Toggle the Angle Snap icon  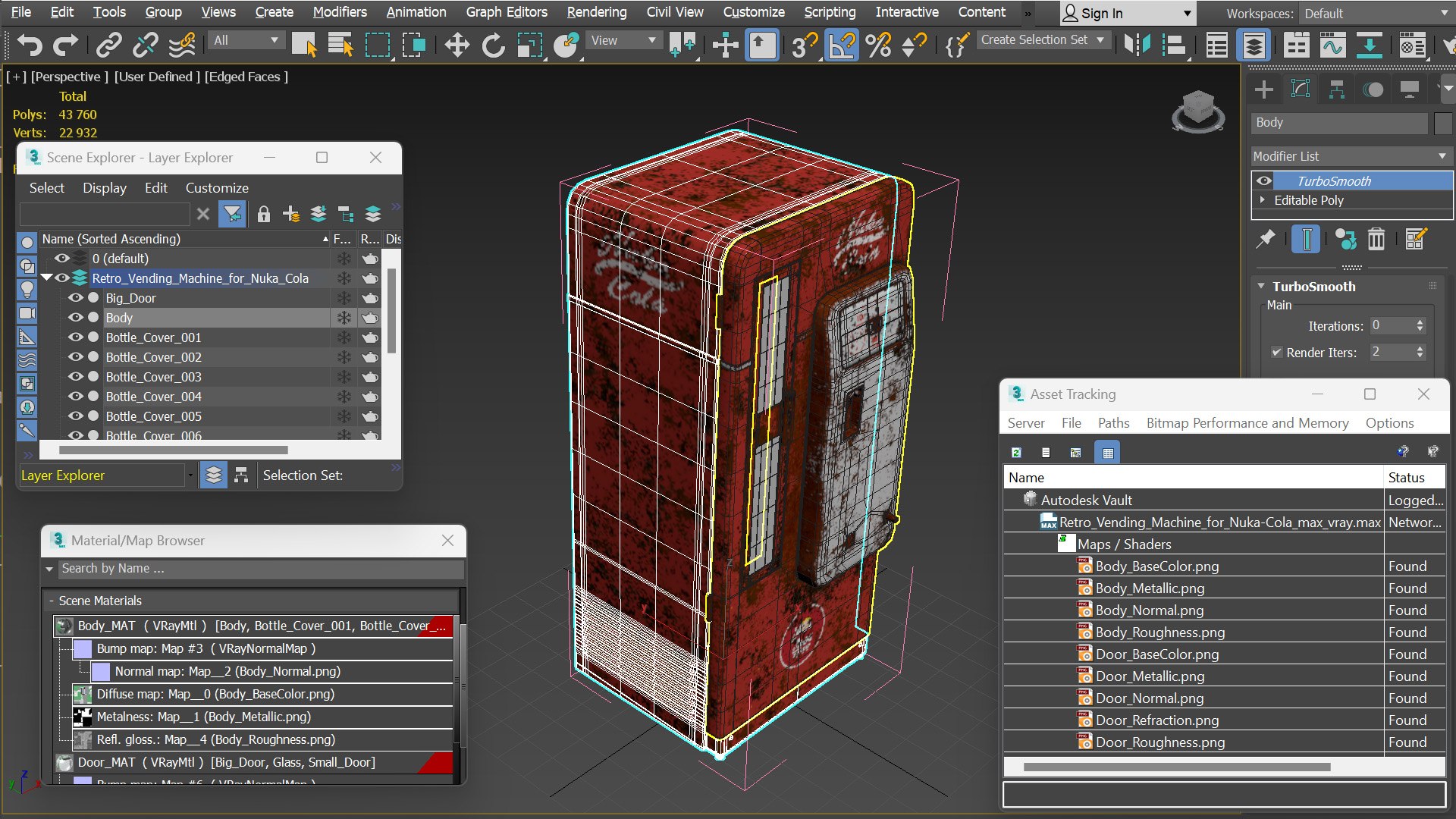[842, 45]
